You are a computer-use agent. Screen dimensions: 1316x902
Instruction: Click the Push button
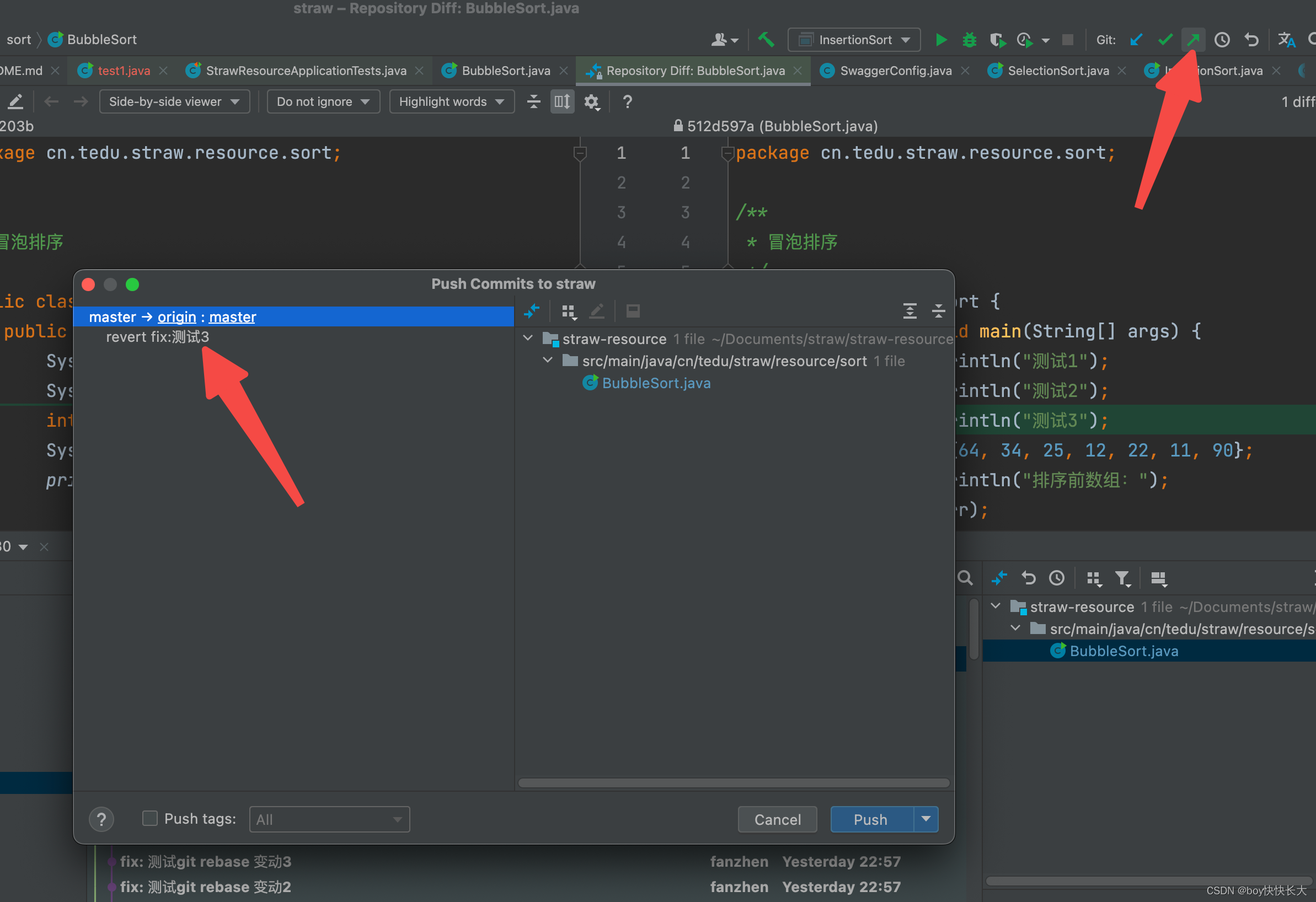coord(871,819)
